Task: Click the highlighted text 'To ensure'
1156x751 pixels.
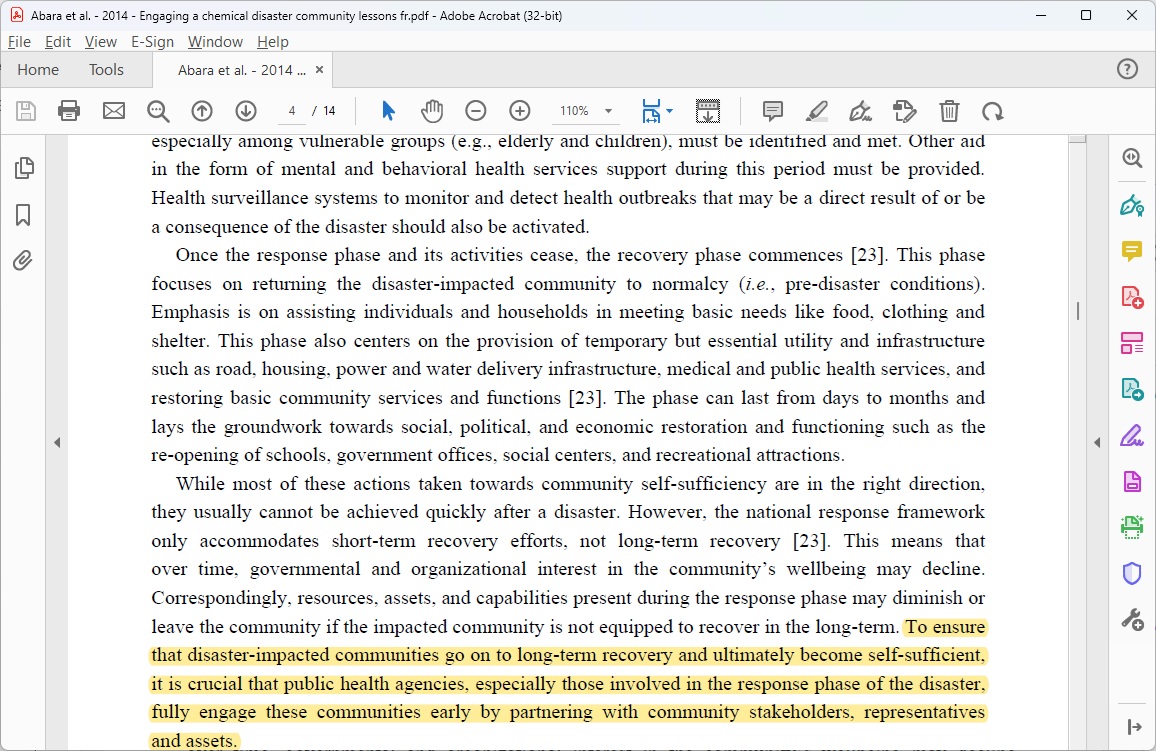Action: (x=945, y=627)
